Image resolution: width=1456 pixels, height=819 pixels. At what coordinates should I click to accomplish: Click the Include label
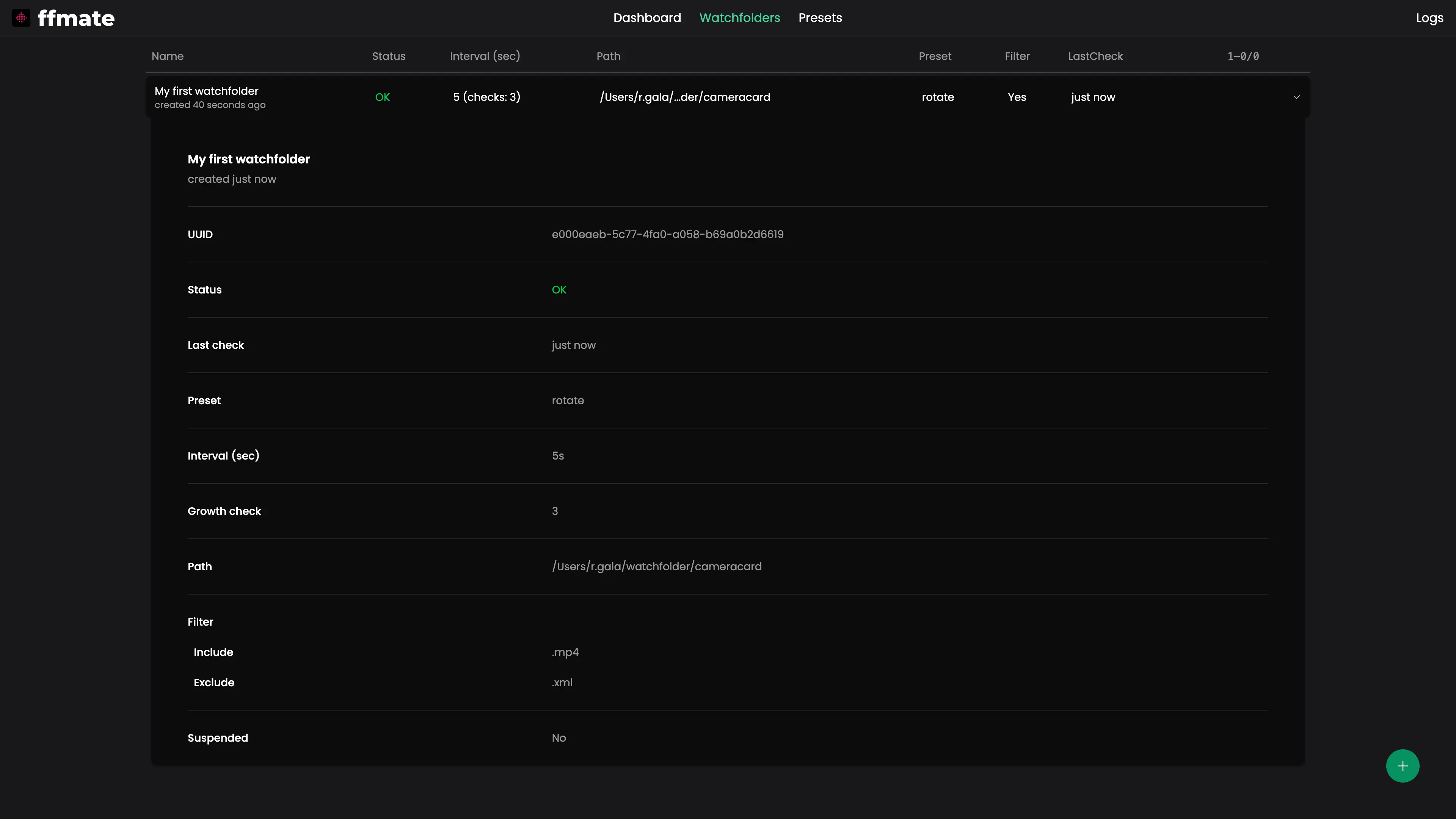click(213, 652)
